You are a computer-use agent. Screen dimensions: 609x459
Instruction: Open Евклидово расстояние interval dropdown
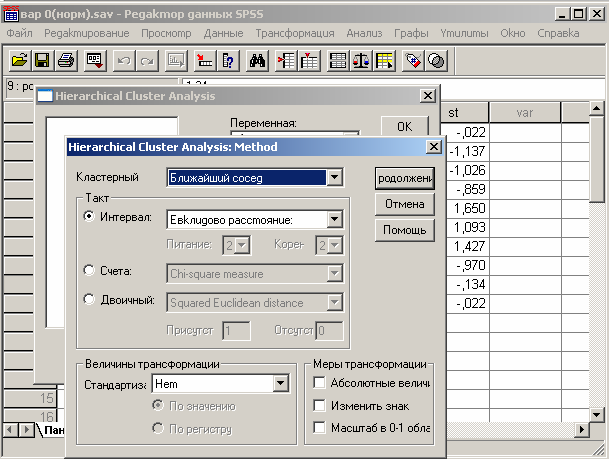coord(334,219)
